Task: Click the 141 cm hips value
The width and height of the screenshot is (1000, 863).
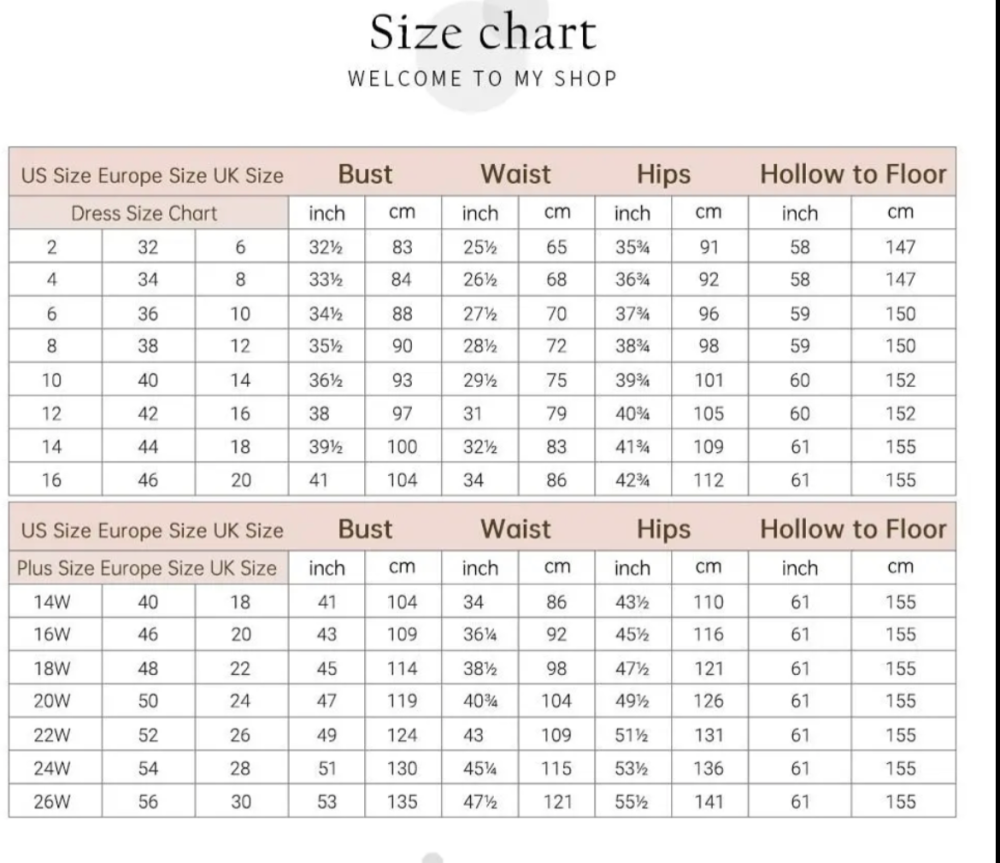Action: [x=708, y=801]
